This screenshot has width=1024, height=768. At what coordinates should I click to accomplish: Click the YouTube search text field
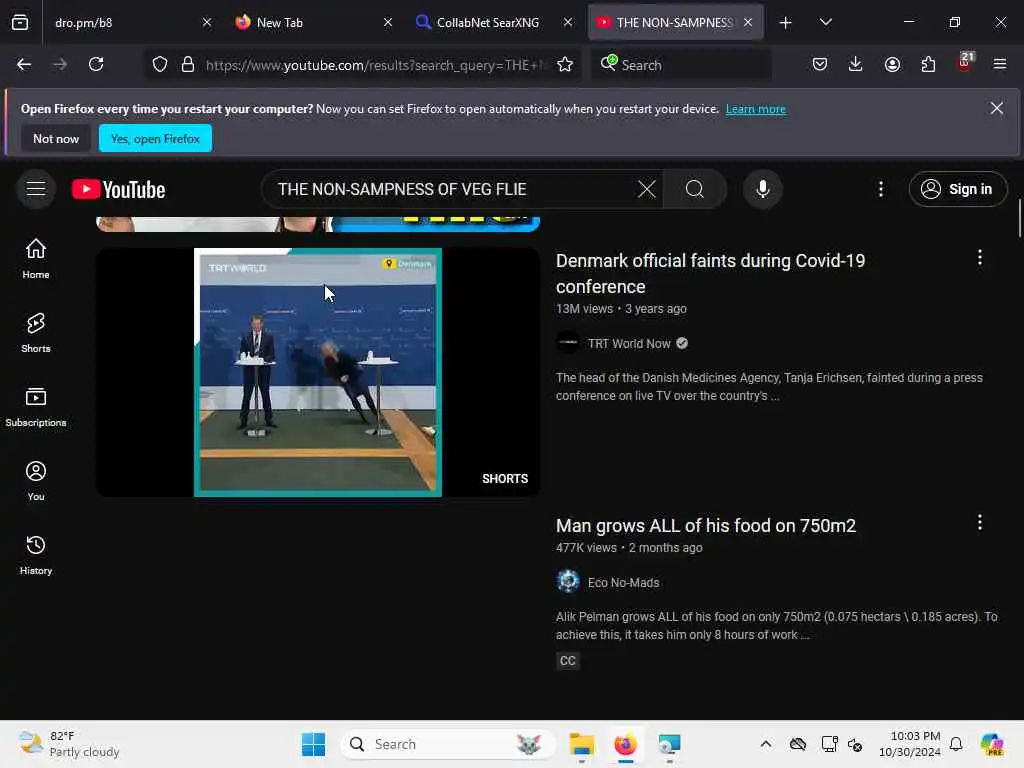[451, 189]
